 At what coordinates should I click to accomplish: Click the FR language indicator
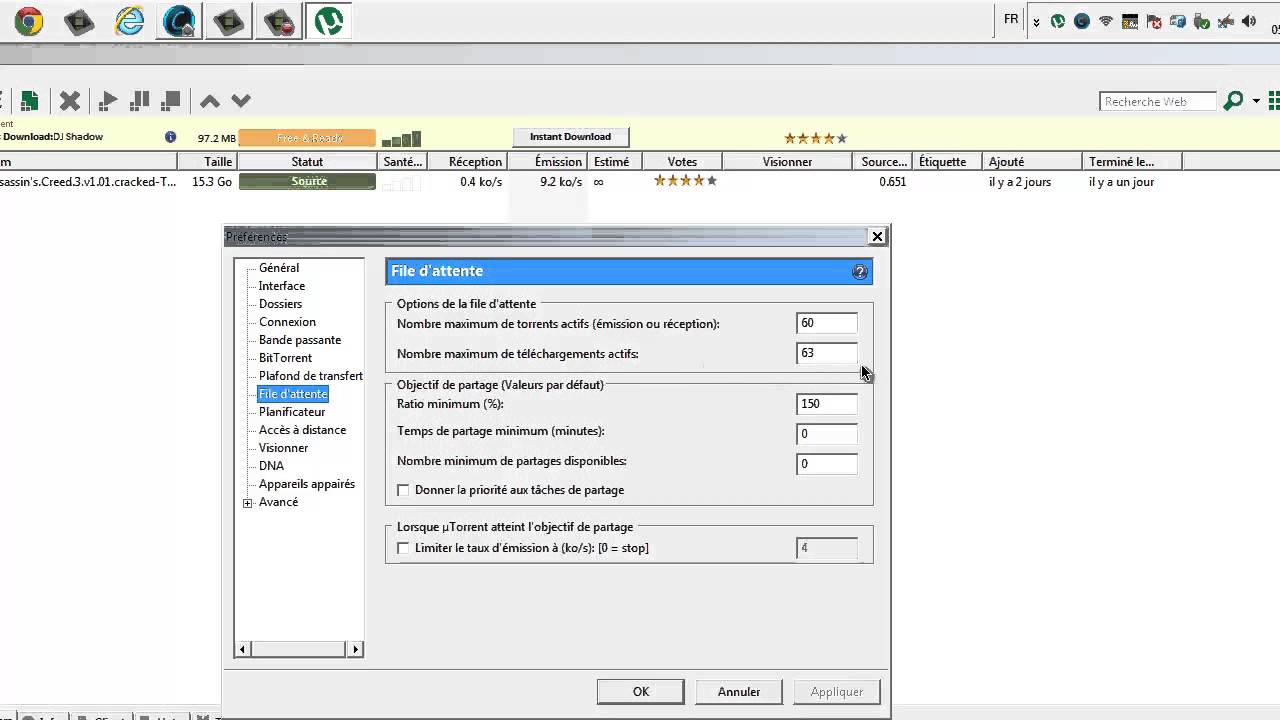[x=1011, y=19]
